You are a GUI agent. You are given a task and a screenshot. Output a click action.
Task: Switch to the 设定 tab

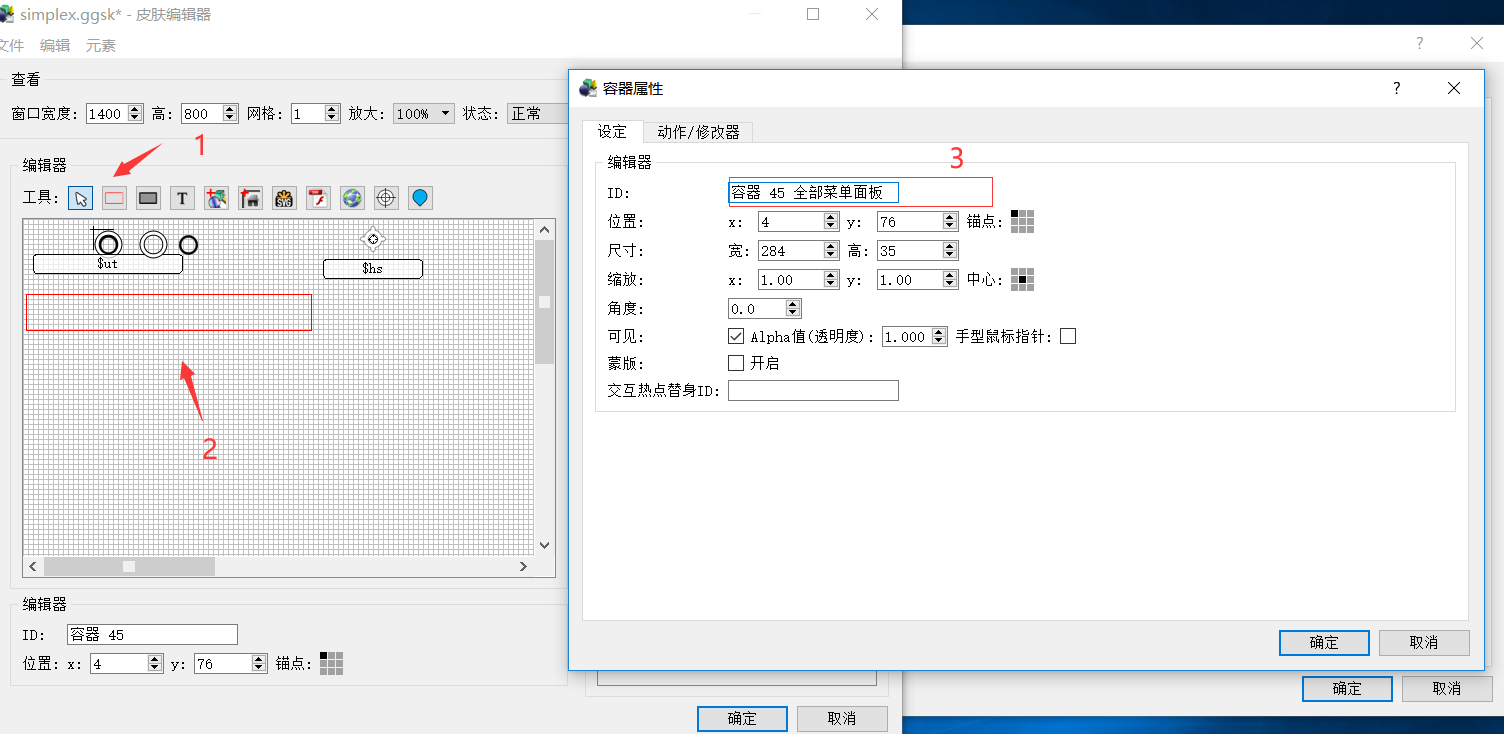pyautogui.click(x=612, y=132)
